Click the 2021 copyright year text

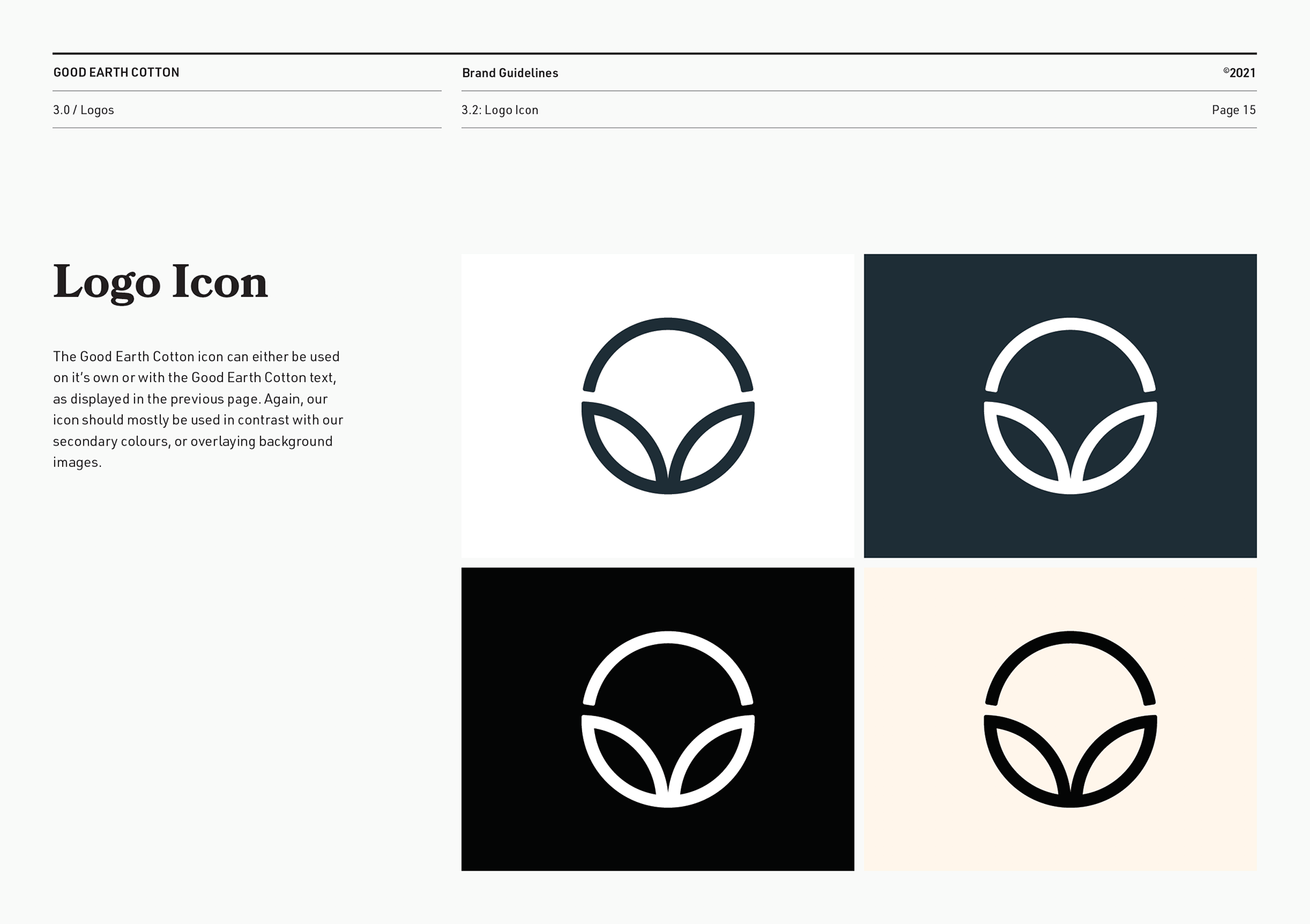(1242, 73)
